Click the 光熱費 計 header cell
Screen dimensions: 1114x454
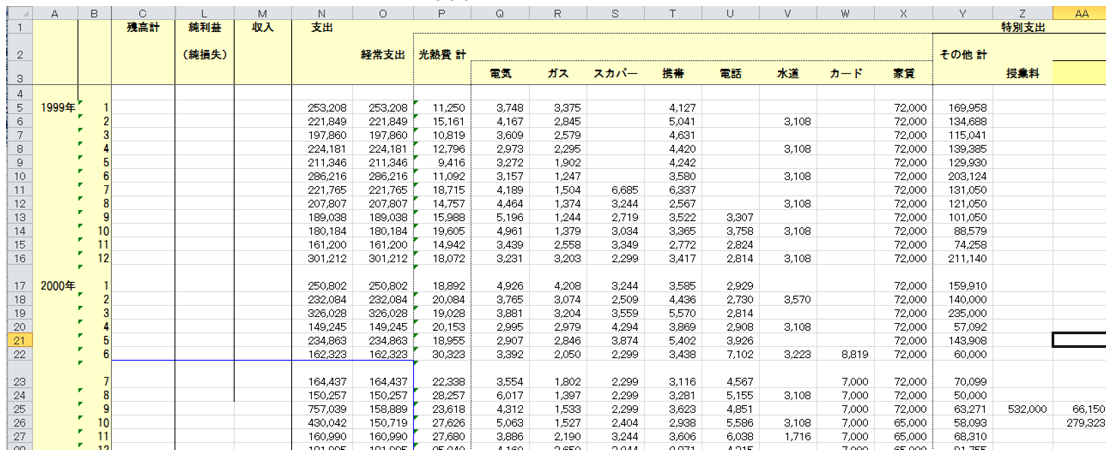[441, 54]
